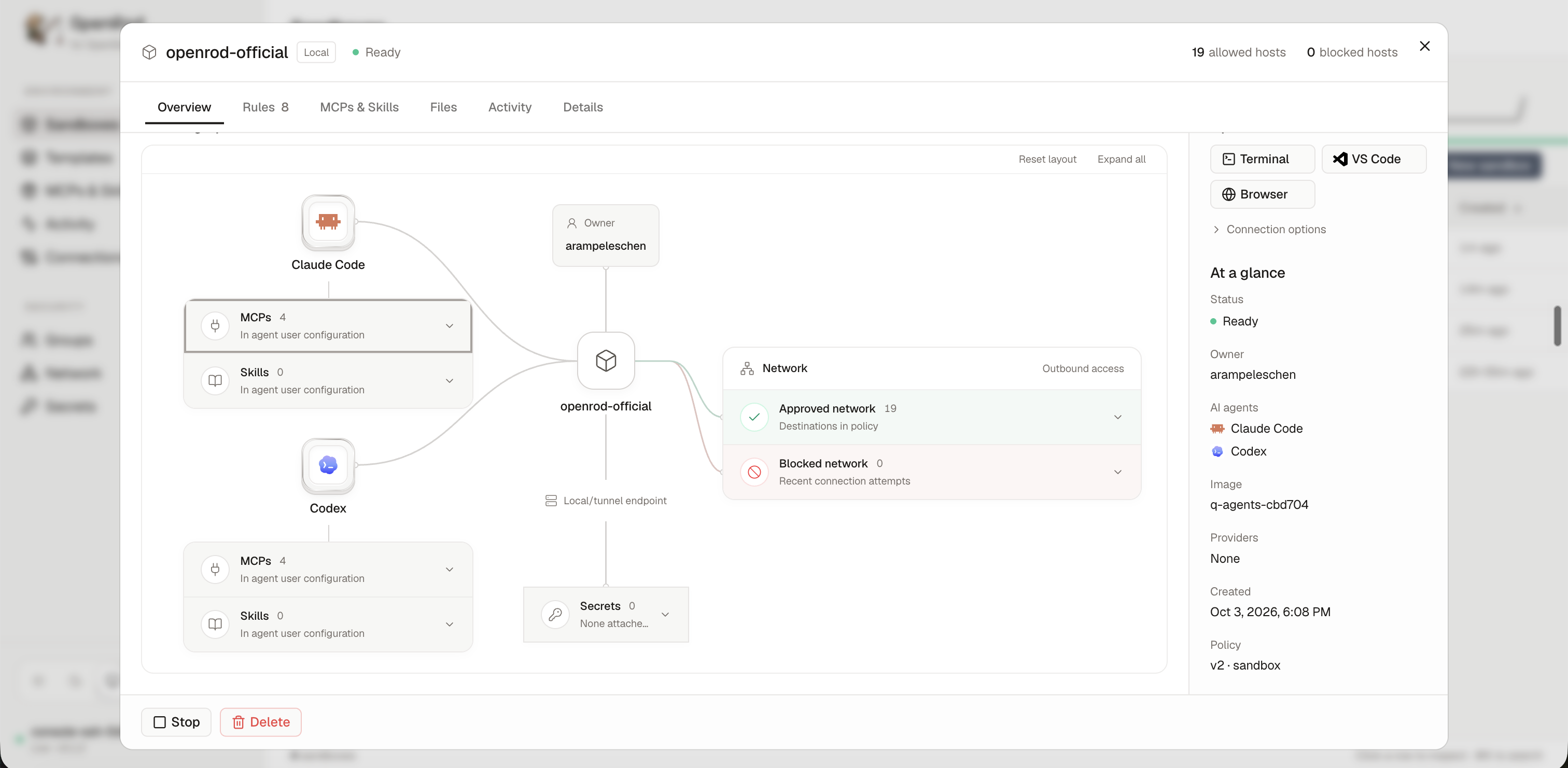The image size is (1568, 768).
Task: Click the Codex agent icon node
Action: pyautogui.click(x=328, y=465)
